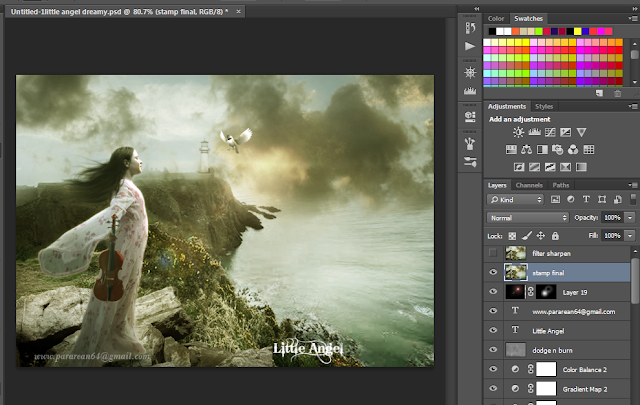Hide the Gradient Map 2 layer
640x405 pixels.
(493, 388)
